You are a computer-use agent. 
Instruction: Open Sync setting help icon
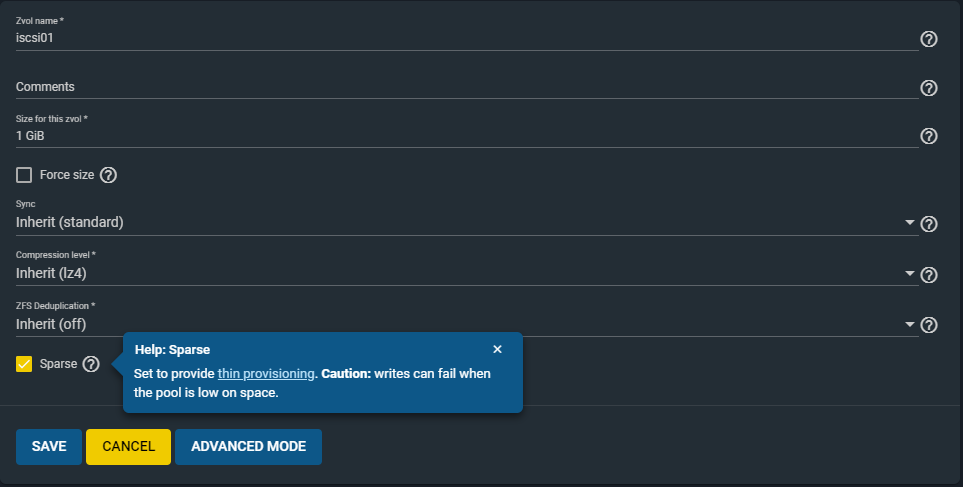point(929,224)
